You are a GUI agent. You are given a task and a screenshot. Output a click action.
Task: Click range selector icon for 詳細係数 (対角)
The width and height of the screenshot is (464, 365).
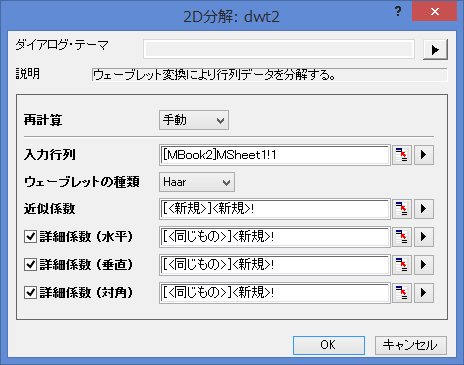point(402,293)
